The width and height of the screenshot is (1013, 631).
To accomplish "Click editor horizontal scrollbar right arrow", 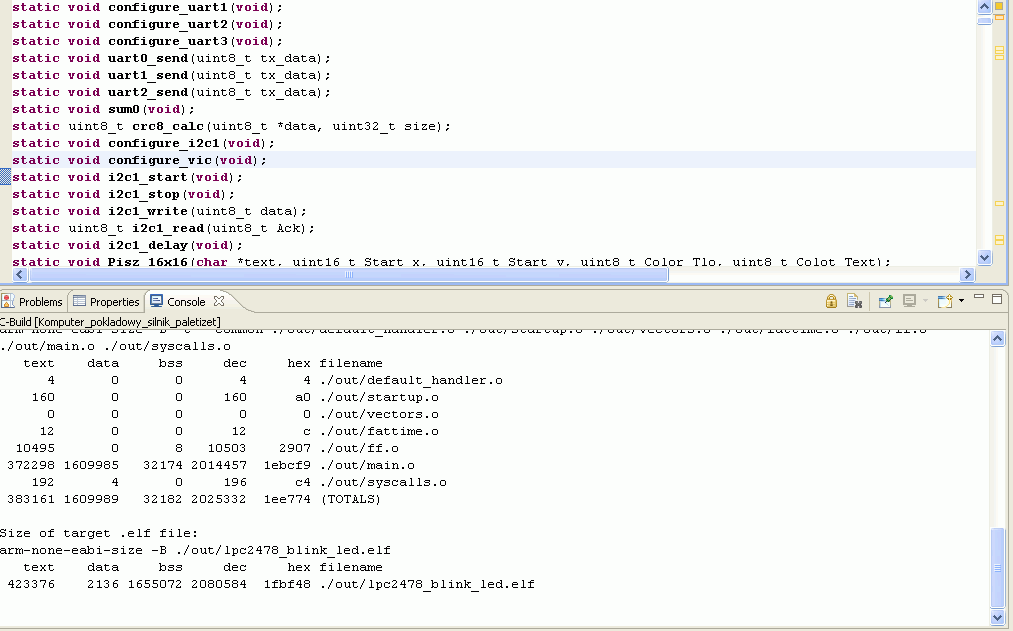I will pyautogui.click(x=967, y=274).
